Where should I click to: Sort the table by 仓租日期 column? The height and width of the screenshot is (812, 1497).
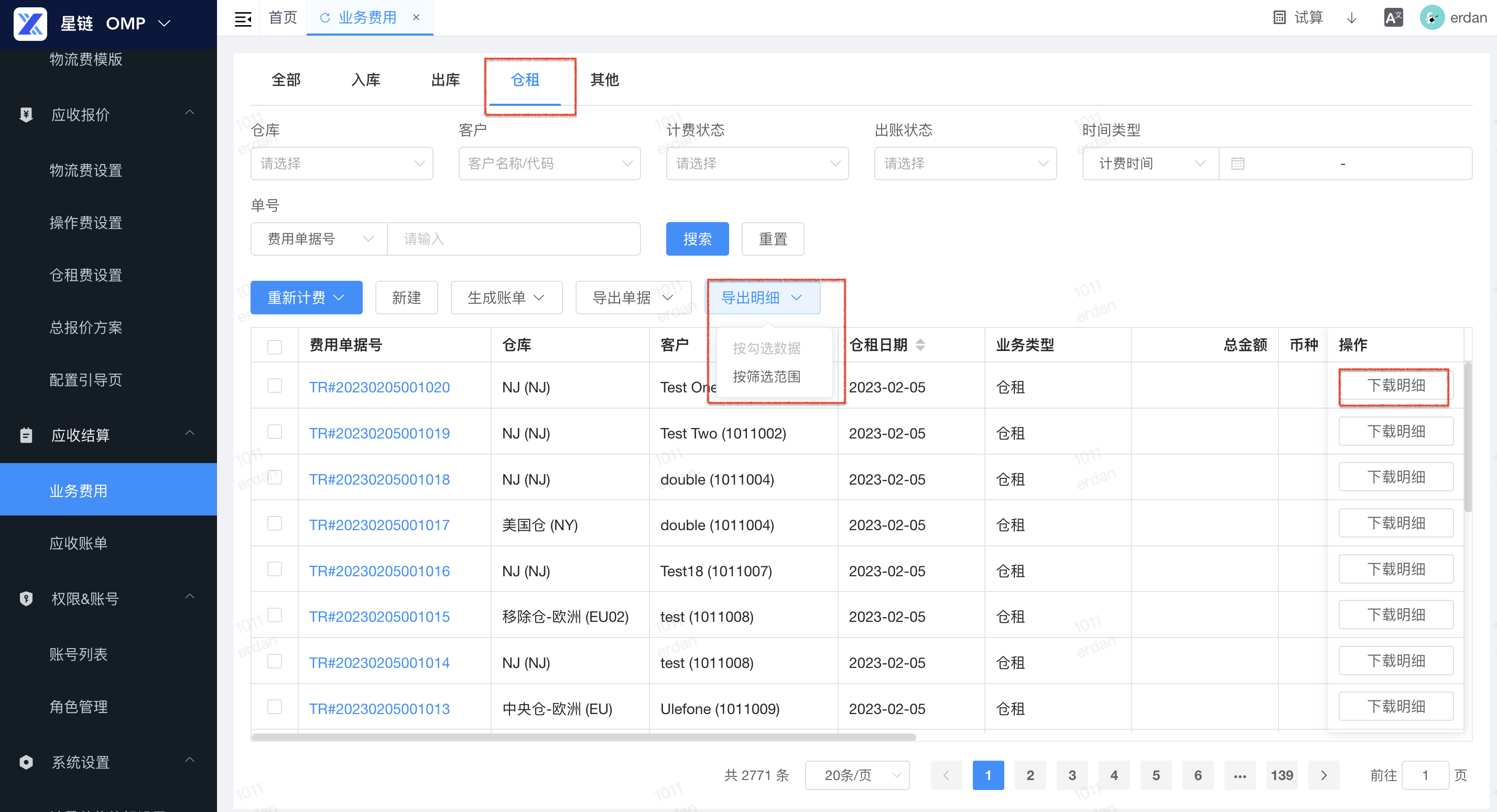click(920, 345)
